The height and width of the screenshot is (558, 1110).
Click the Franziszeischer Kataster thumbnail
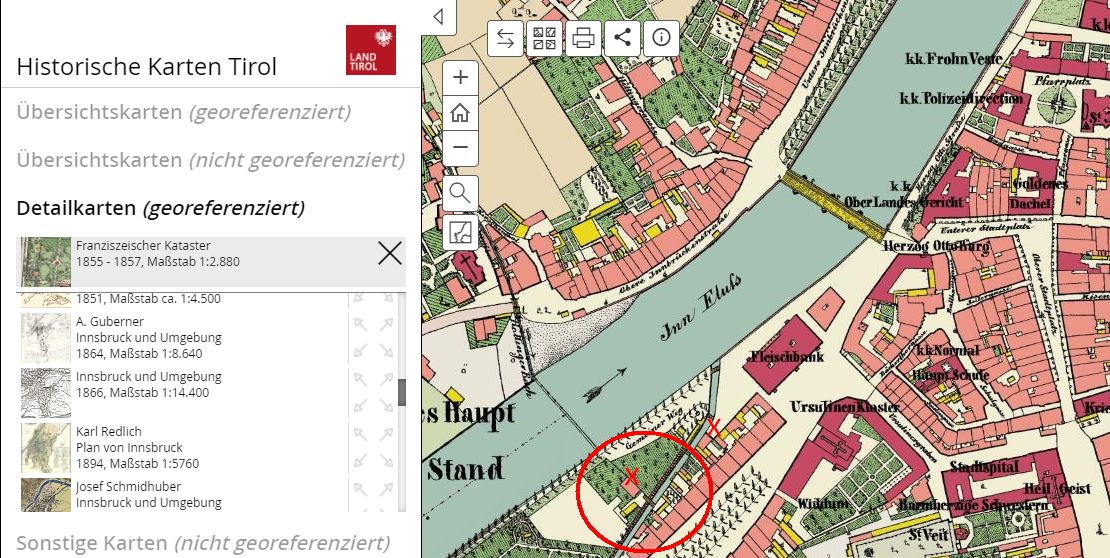click(46, 261)
